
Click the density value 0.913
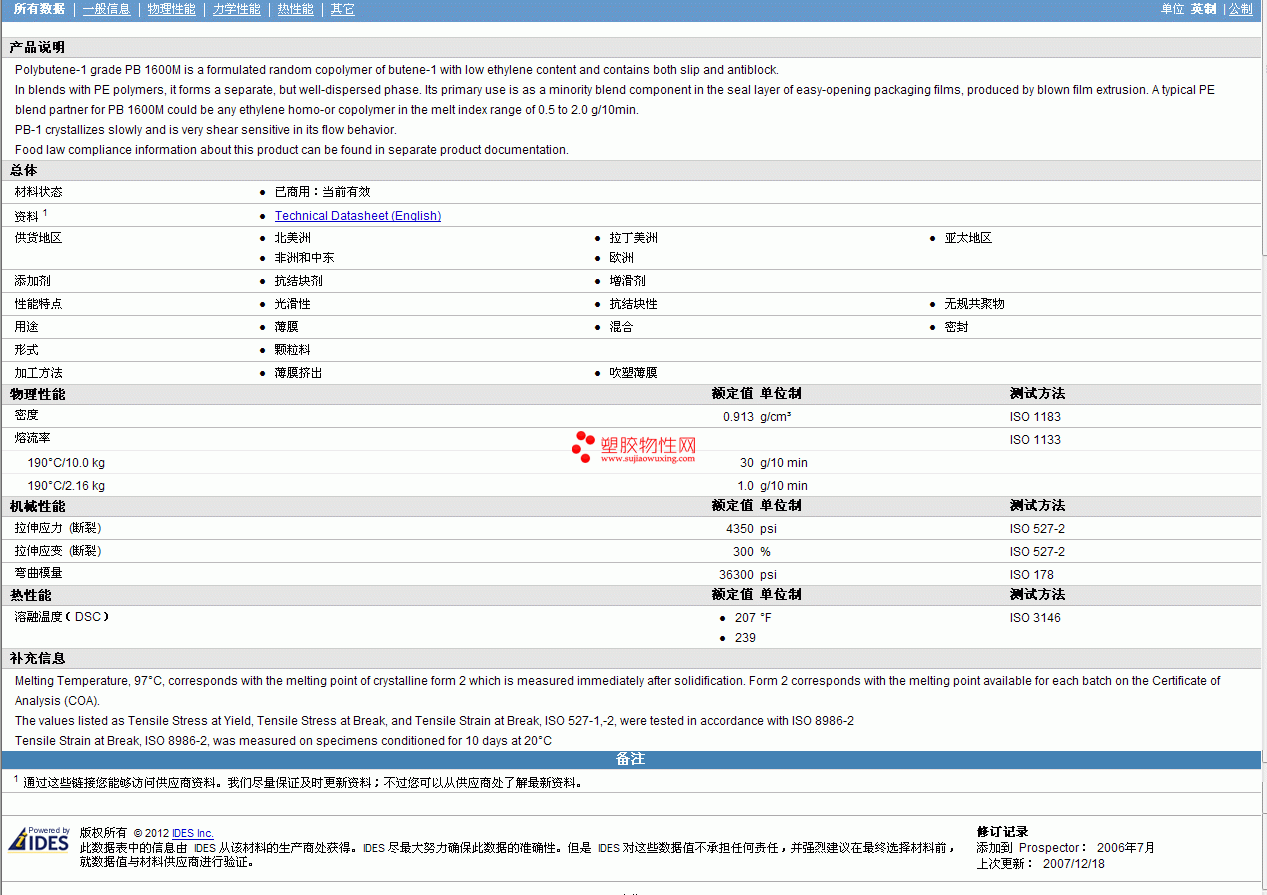coord(738,417)
